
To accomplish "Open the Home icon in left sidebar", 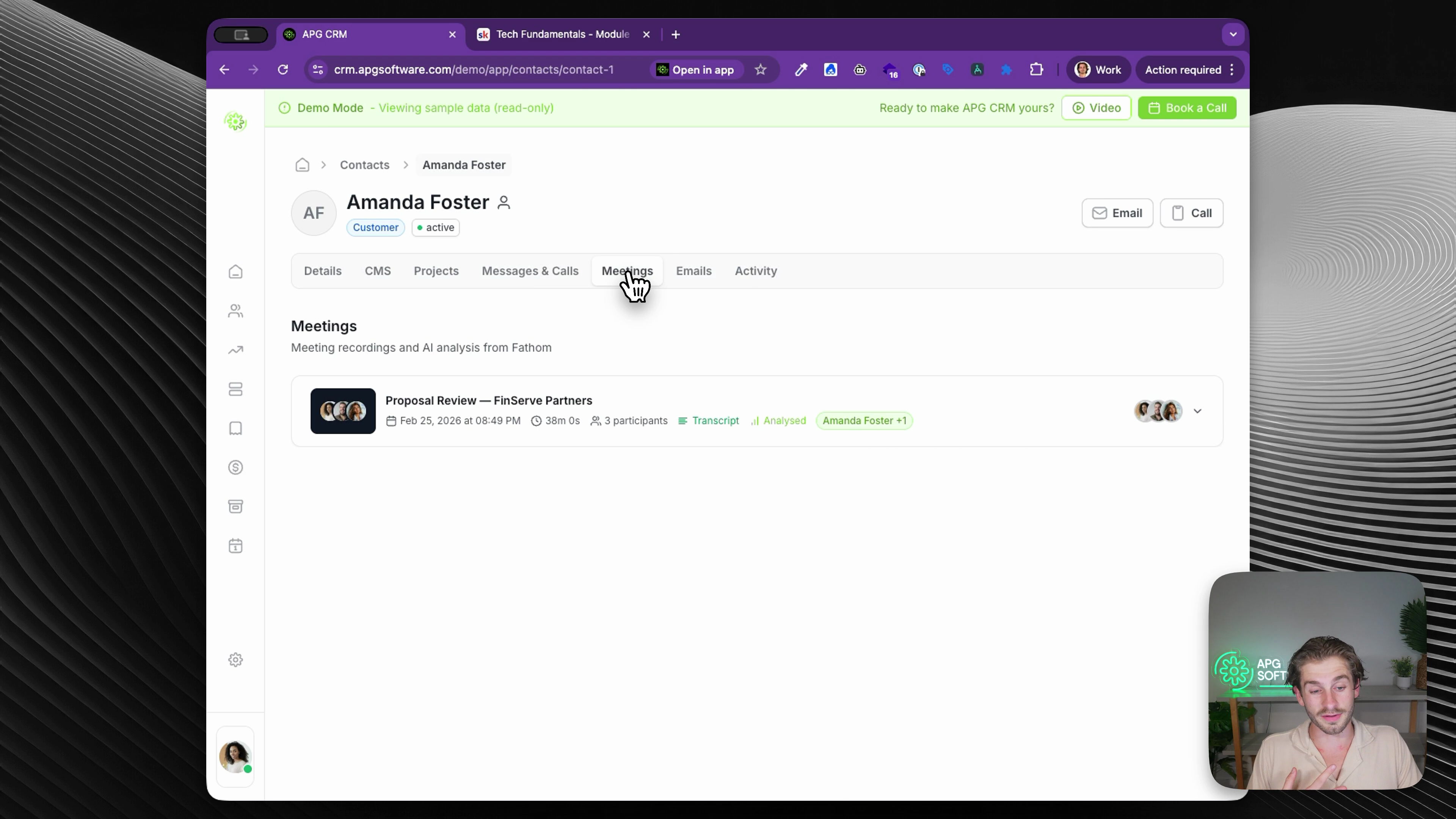I will click(235, 272).
